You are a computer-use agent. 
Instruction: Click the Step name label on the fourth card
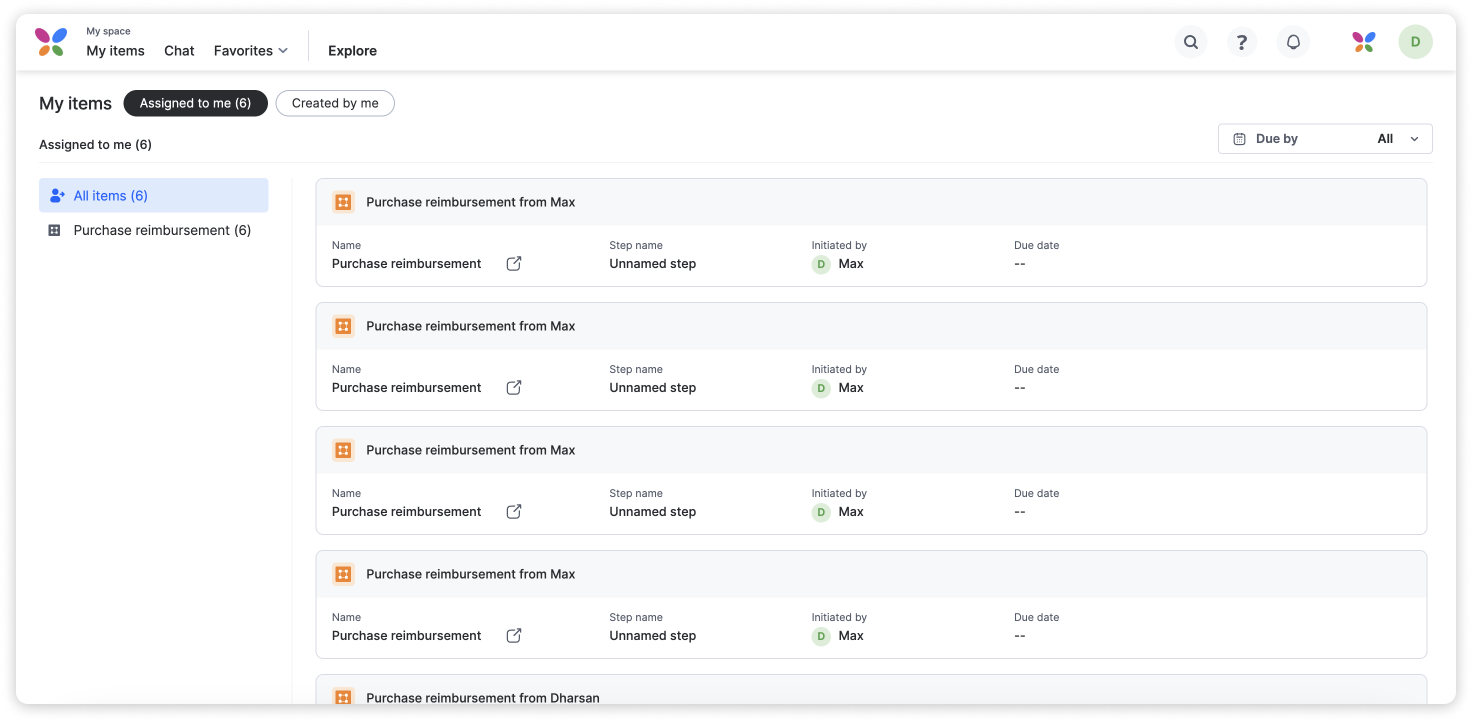coord(636,617)
